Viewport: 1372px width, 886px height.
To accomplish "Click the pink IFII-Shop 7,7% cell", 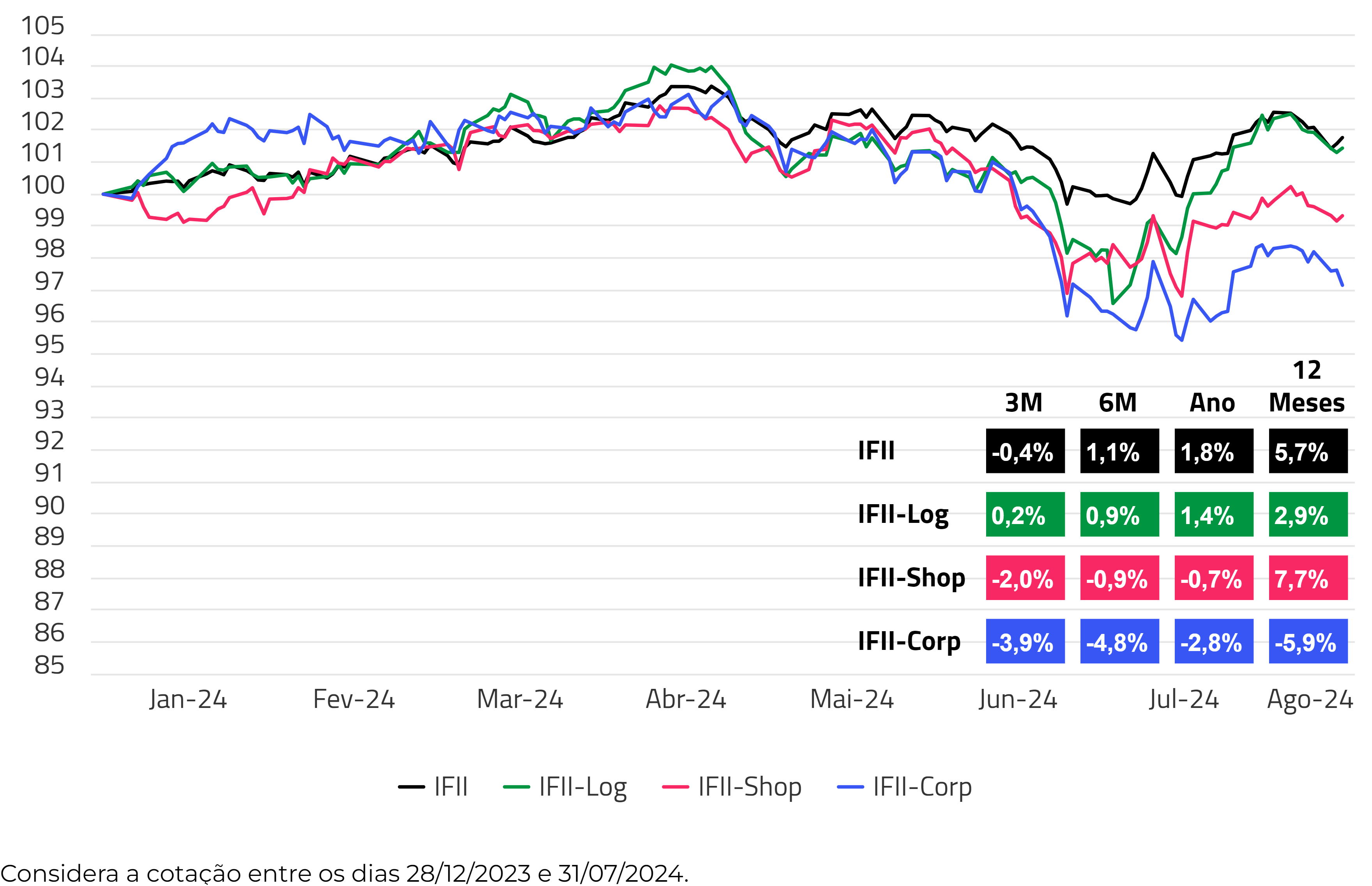I will pos(1308,578).
